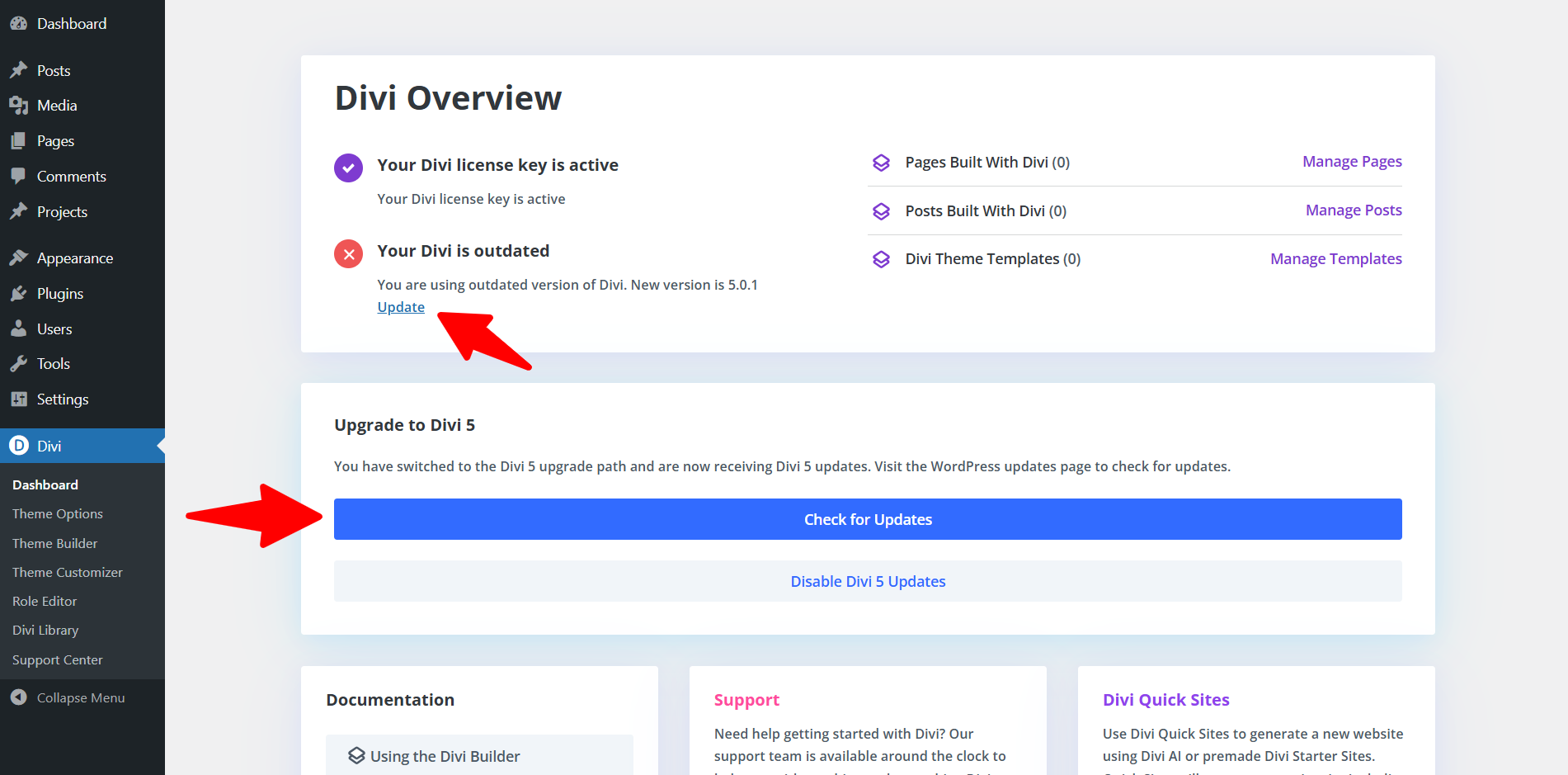1568x775 pixels.
Task: Click the Comments speech bubble icon
Action: coord(18,176)
